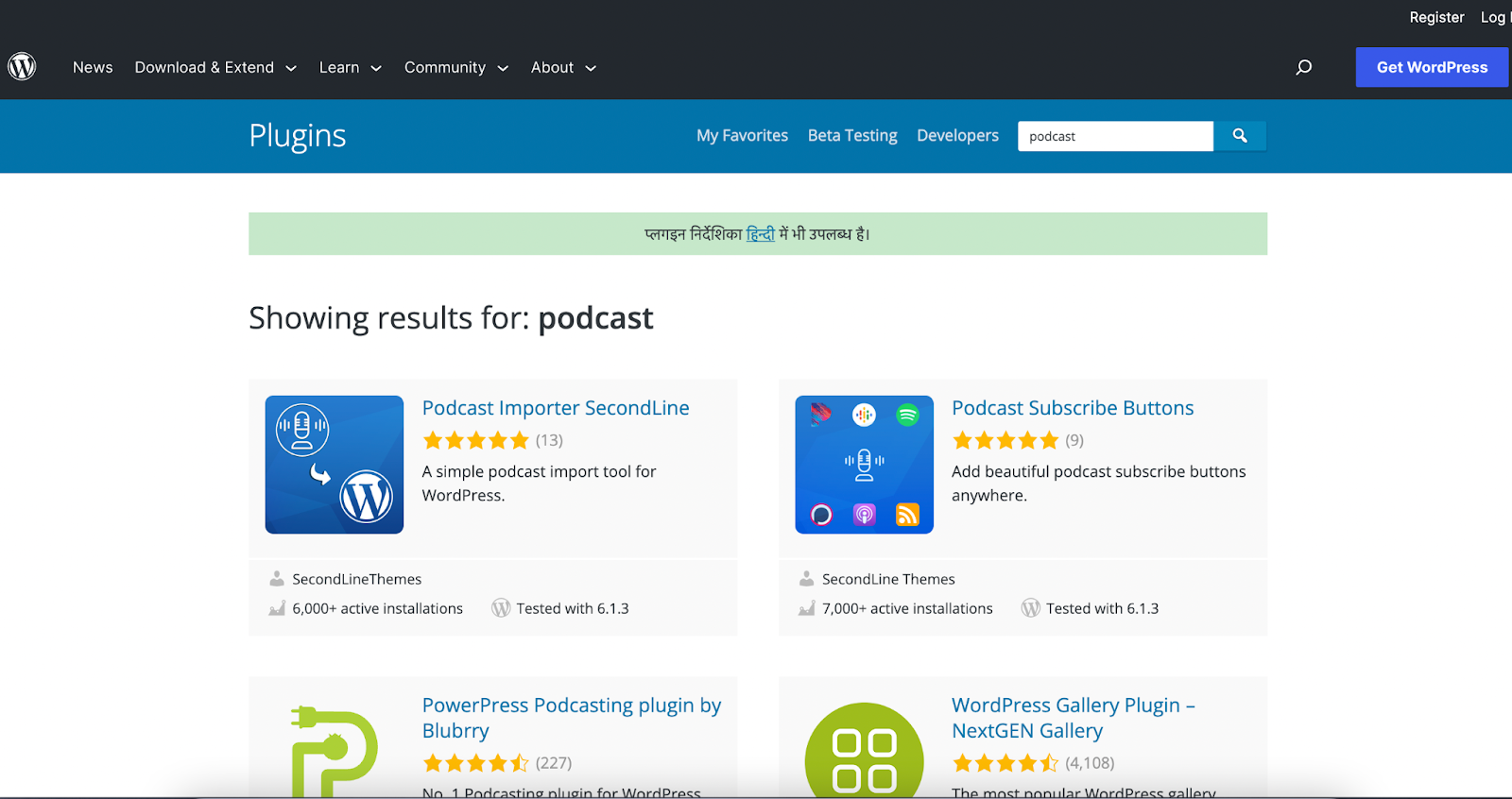Focus plugin search field containing podcast
1512x799 pixels.
1115,136
